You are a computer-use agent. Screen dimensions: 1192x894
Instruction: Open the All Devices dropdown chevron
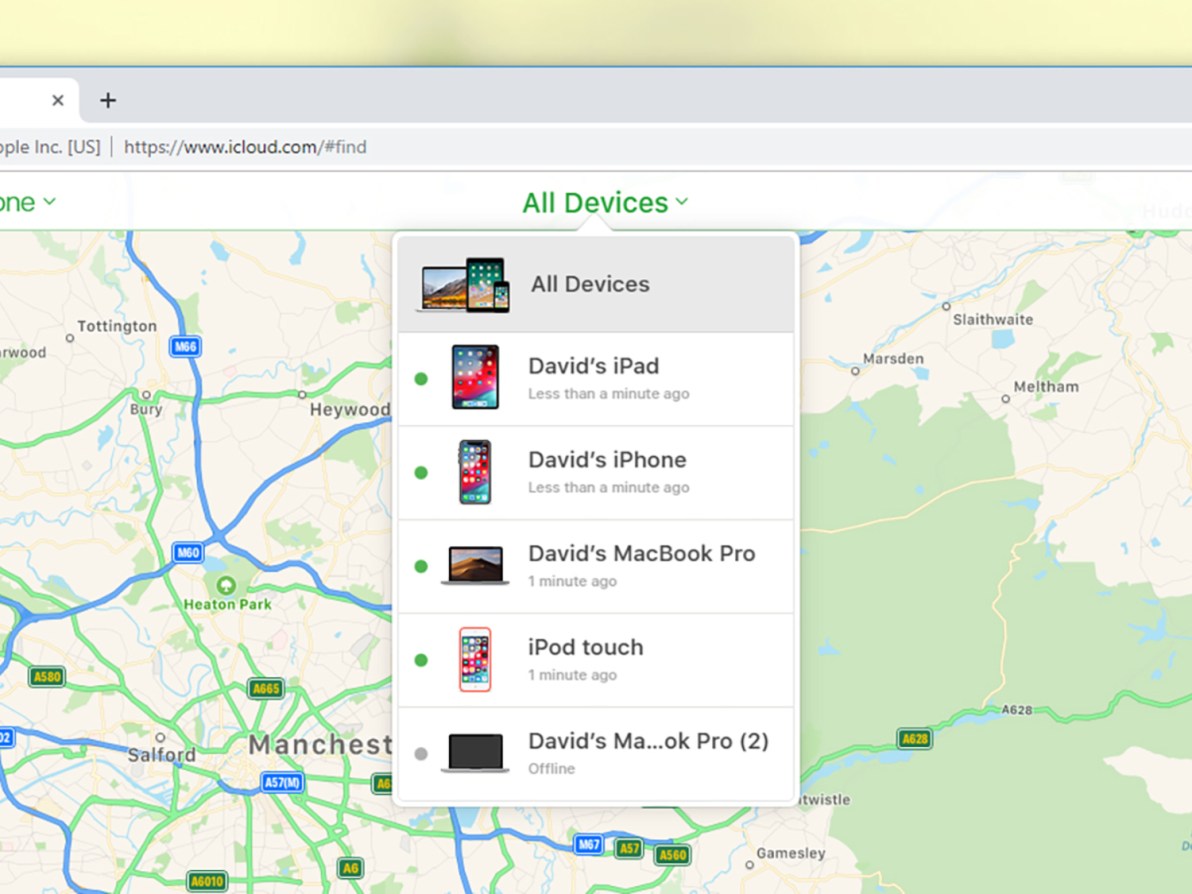click(x=681, y=202)
